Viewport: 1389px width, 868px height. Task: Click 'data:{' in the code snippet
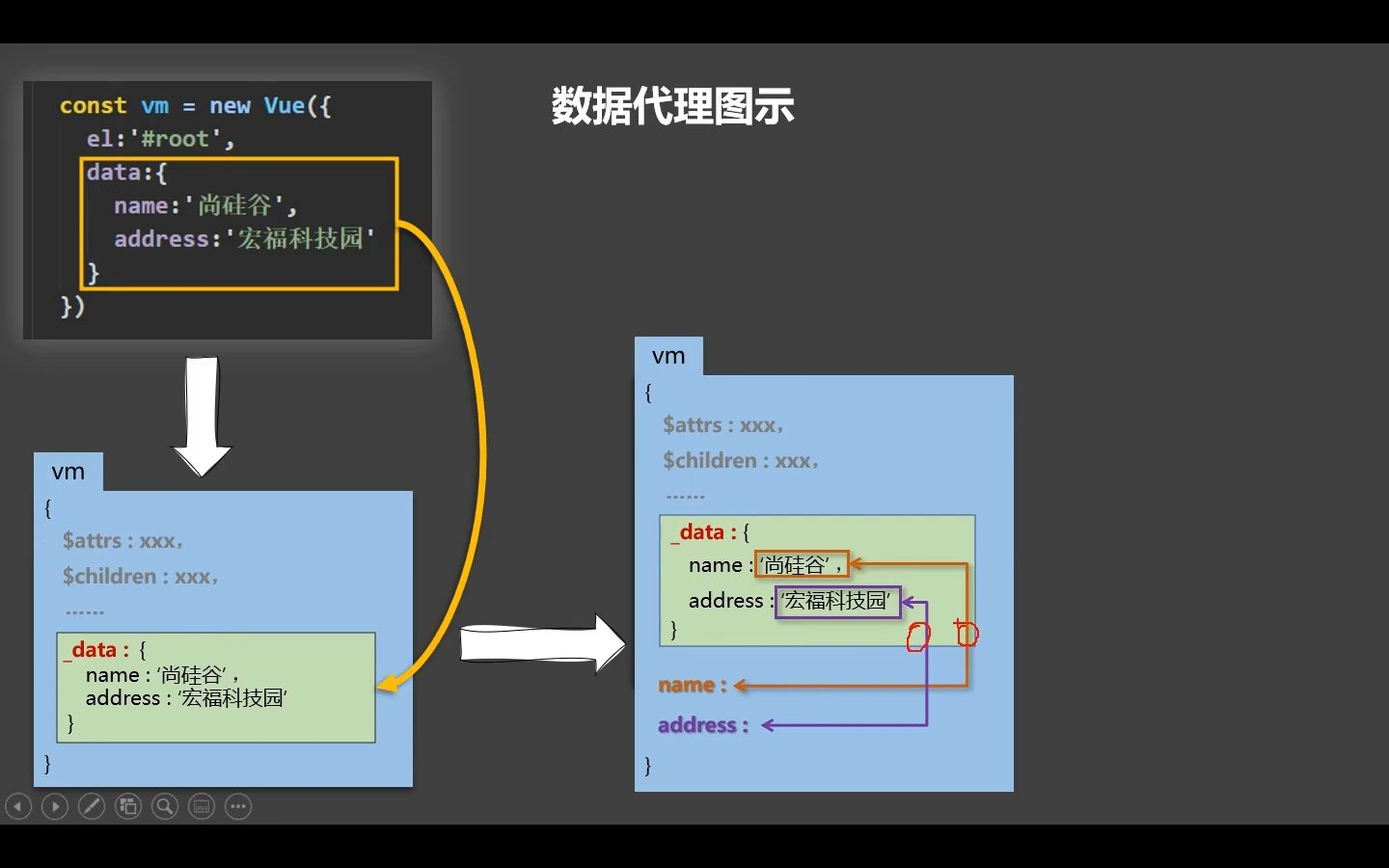tap(126, 173)
